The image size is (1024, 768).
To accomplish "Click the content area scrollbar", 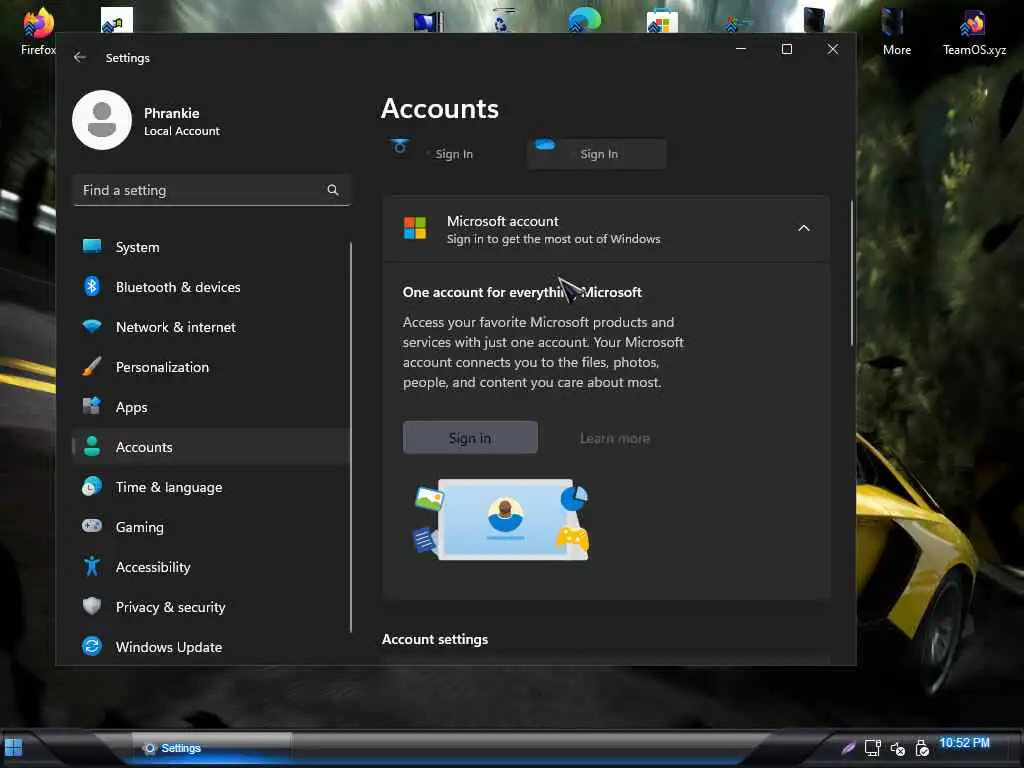I will click(x=852, y=273).
